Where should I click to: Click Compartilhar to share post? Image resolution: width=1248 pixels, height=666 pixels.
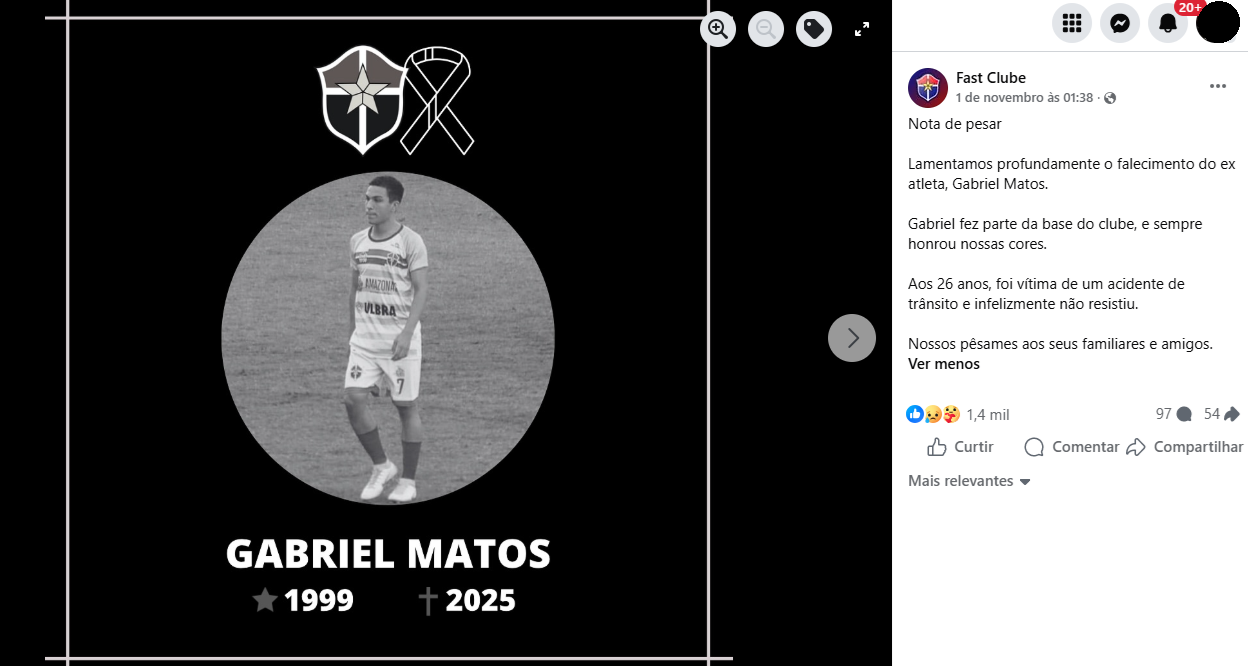pos(1185,447)
